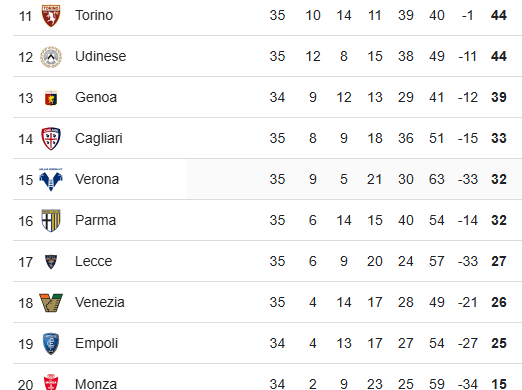Click the Monza club crest
The image size is (522, 390).
coord(51,382)
